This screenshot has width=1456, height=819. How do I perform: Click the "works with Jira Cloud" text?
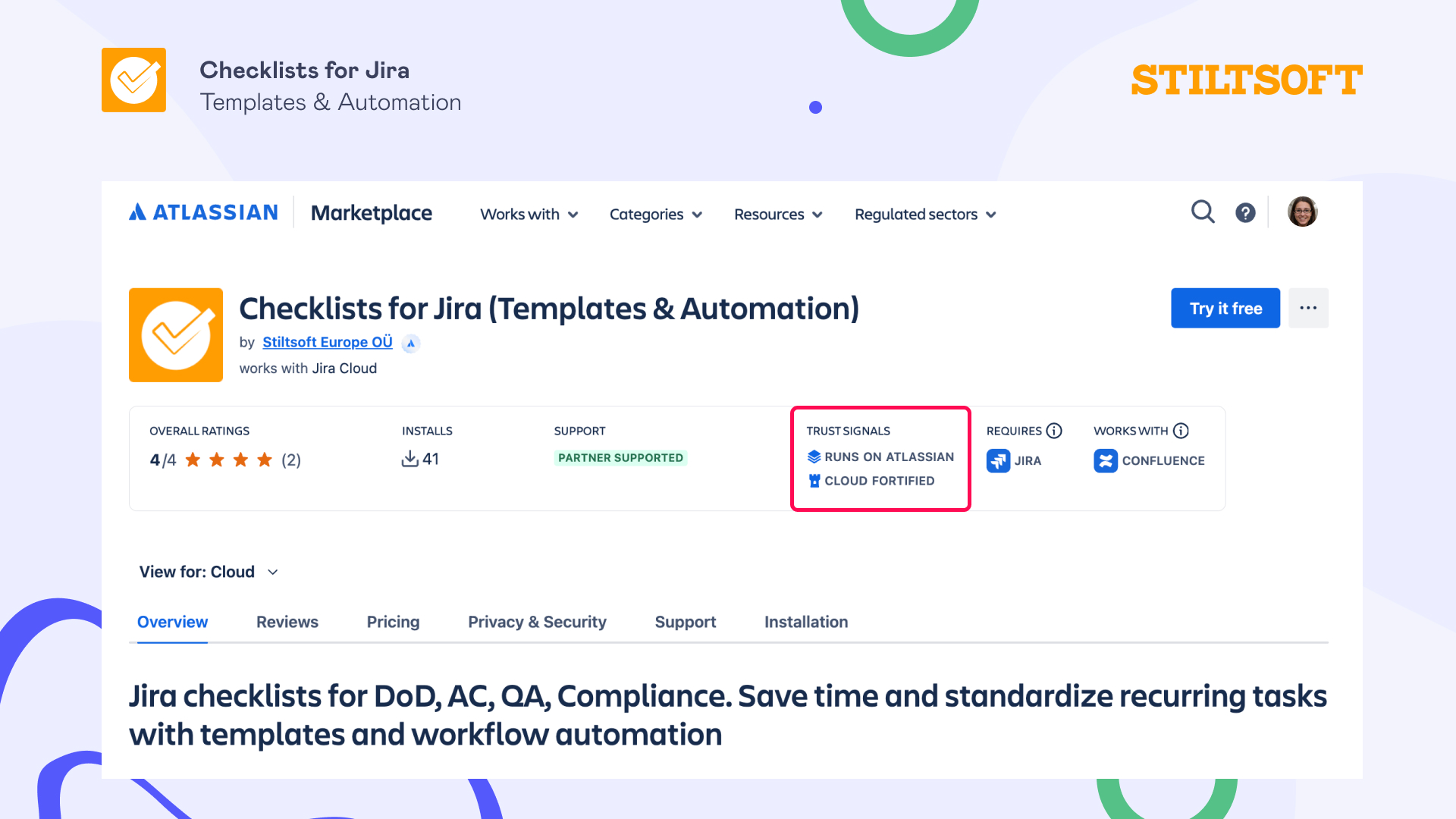[308, 368]
